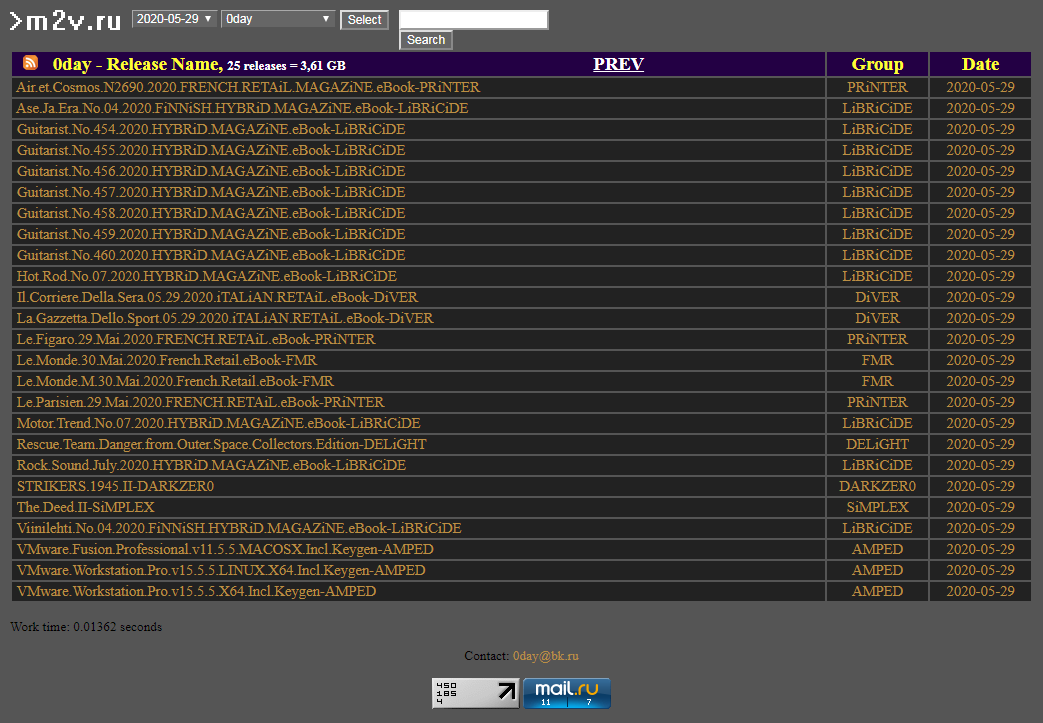Open Hot.Rod.No.07.2020 release link

click(207, 276)
